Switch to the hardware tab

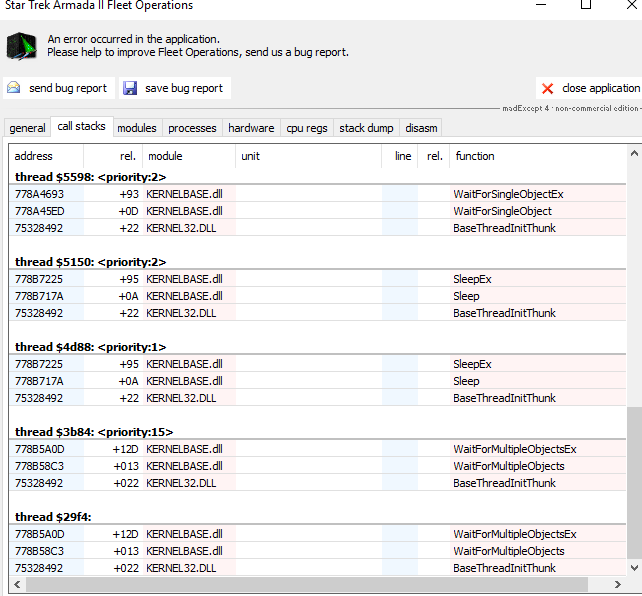coord(251,128)
